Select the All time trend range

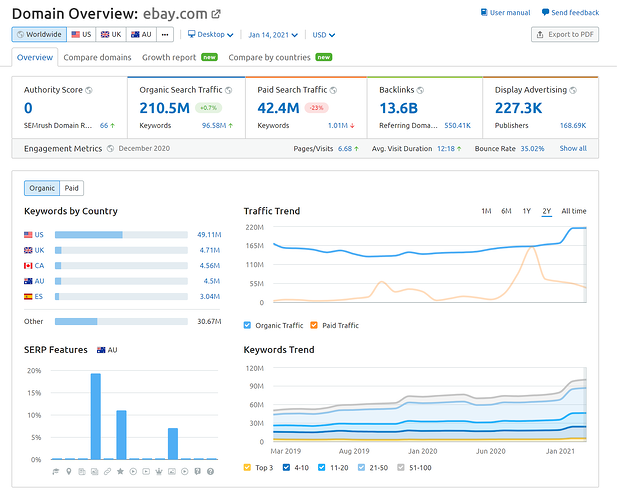(x=574, y=211)
